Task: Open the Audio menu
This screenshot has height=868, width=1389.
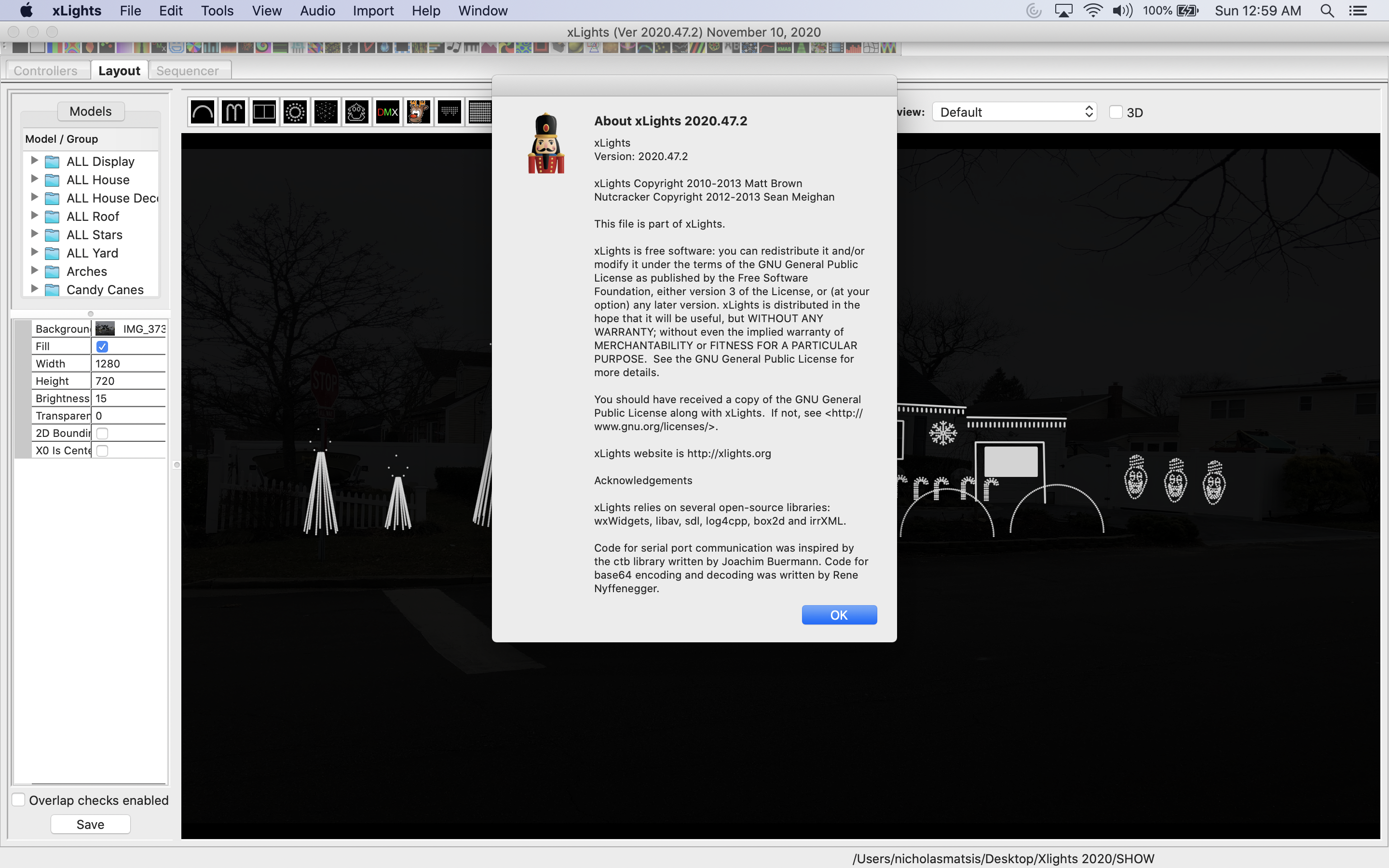Action: [x=317, y=10]
